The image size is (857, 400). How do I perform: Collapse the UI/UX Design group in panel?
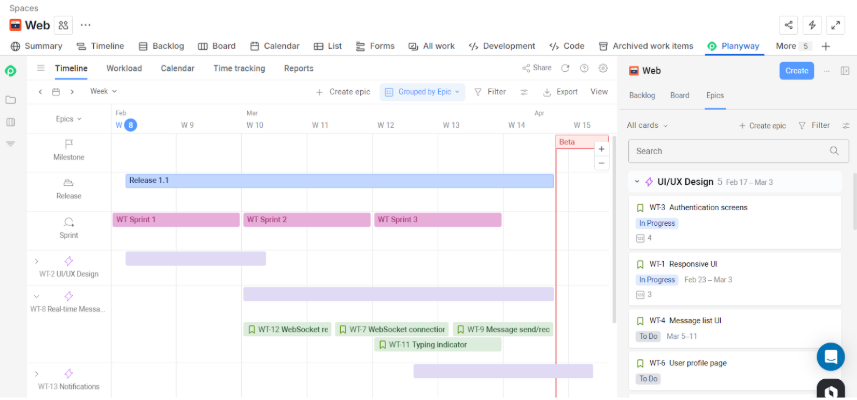tap(637, 181)
